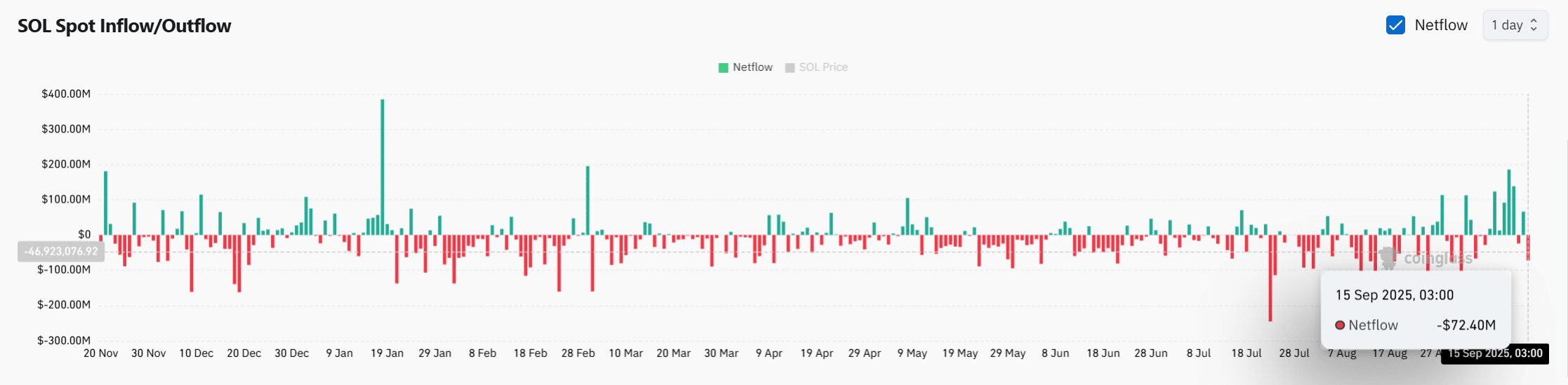Enable SOL Price series via legend label
Viewport: 1568px width, 385px height.
[x=823, y=67]
